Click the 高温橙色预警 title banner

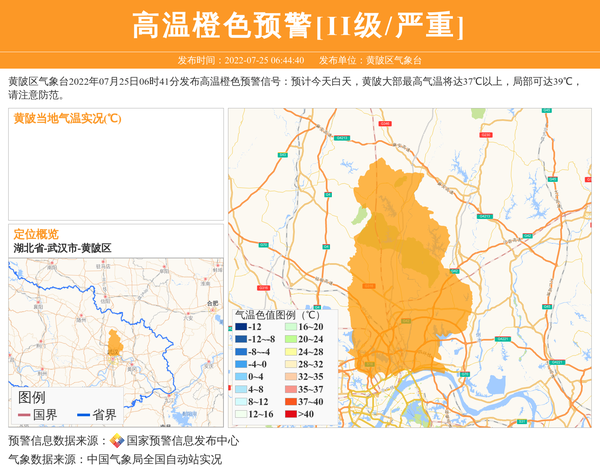(x=299, y=26)
